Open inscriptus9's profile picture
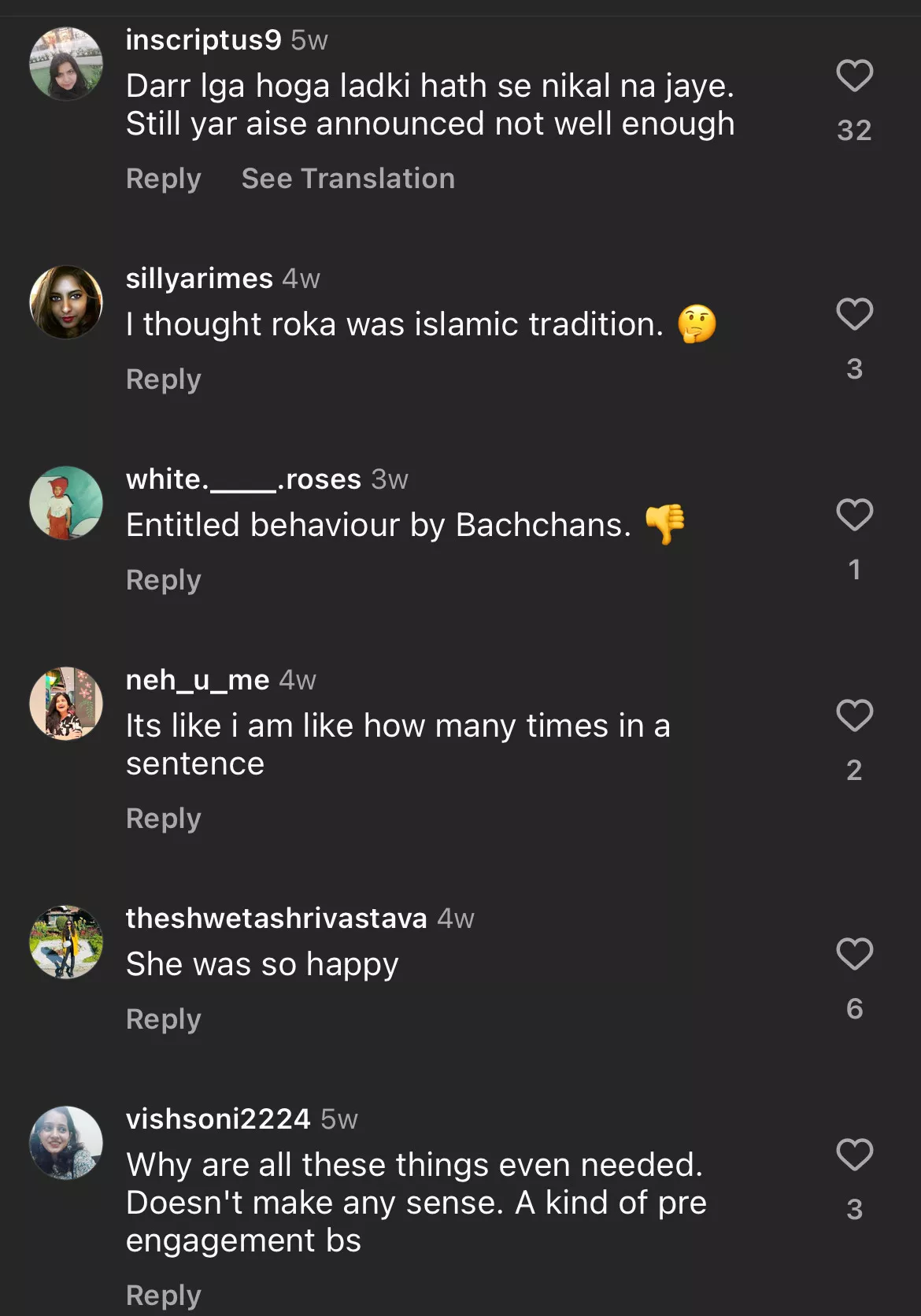 pos(66,64)
